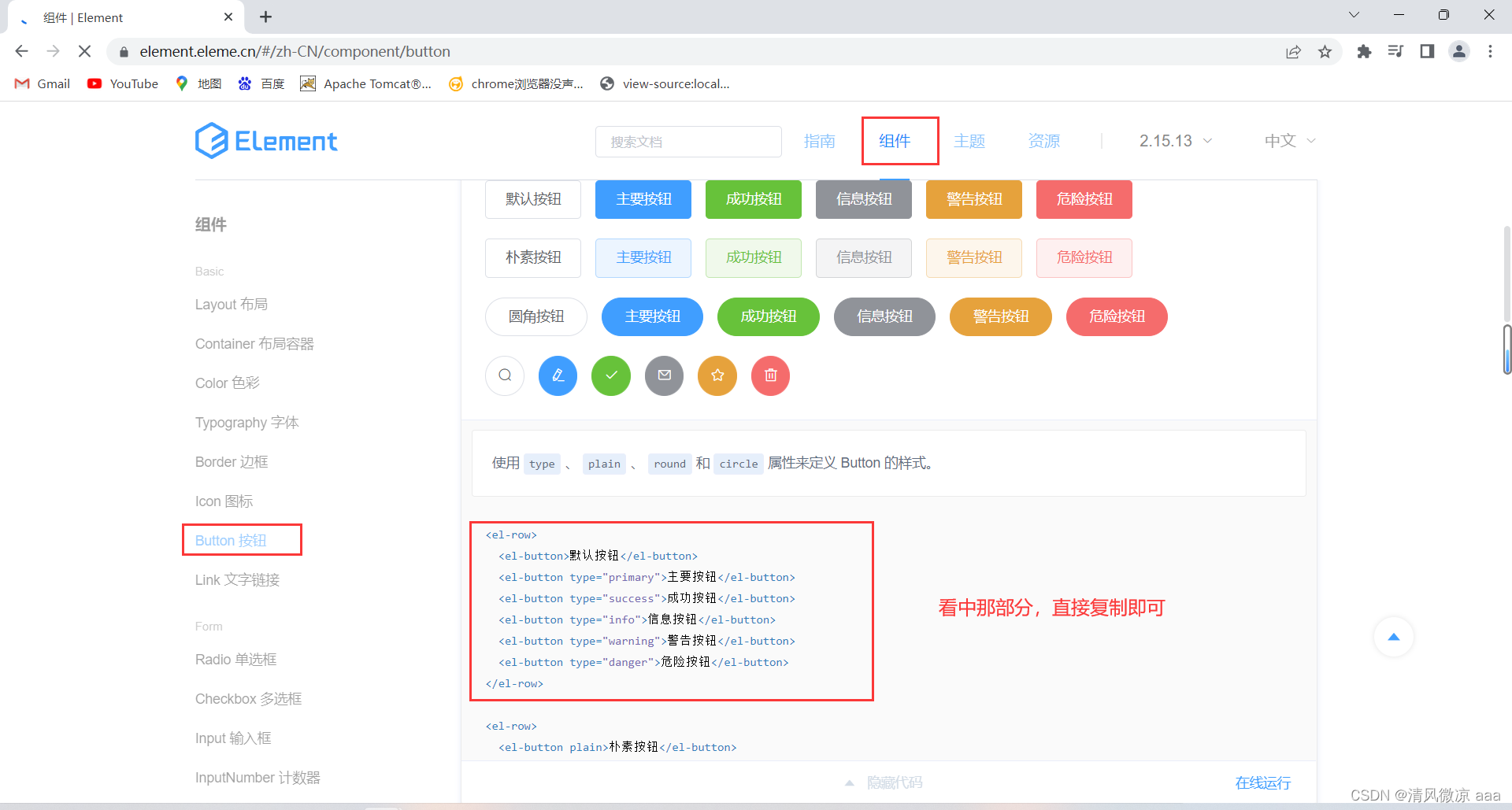The image size is (1512, 810).
Task: Go back with the browser back arrow
Action: (x=21, y=51)
